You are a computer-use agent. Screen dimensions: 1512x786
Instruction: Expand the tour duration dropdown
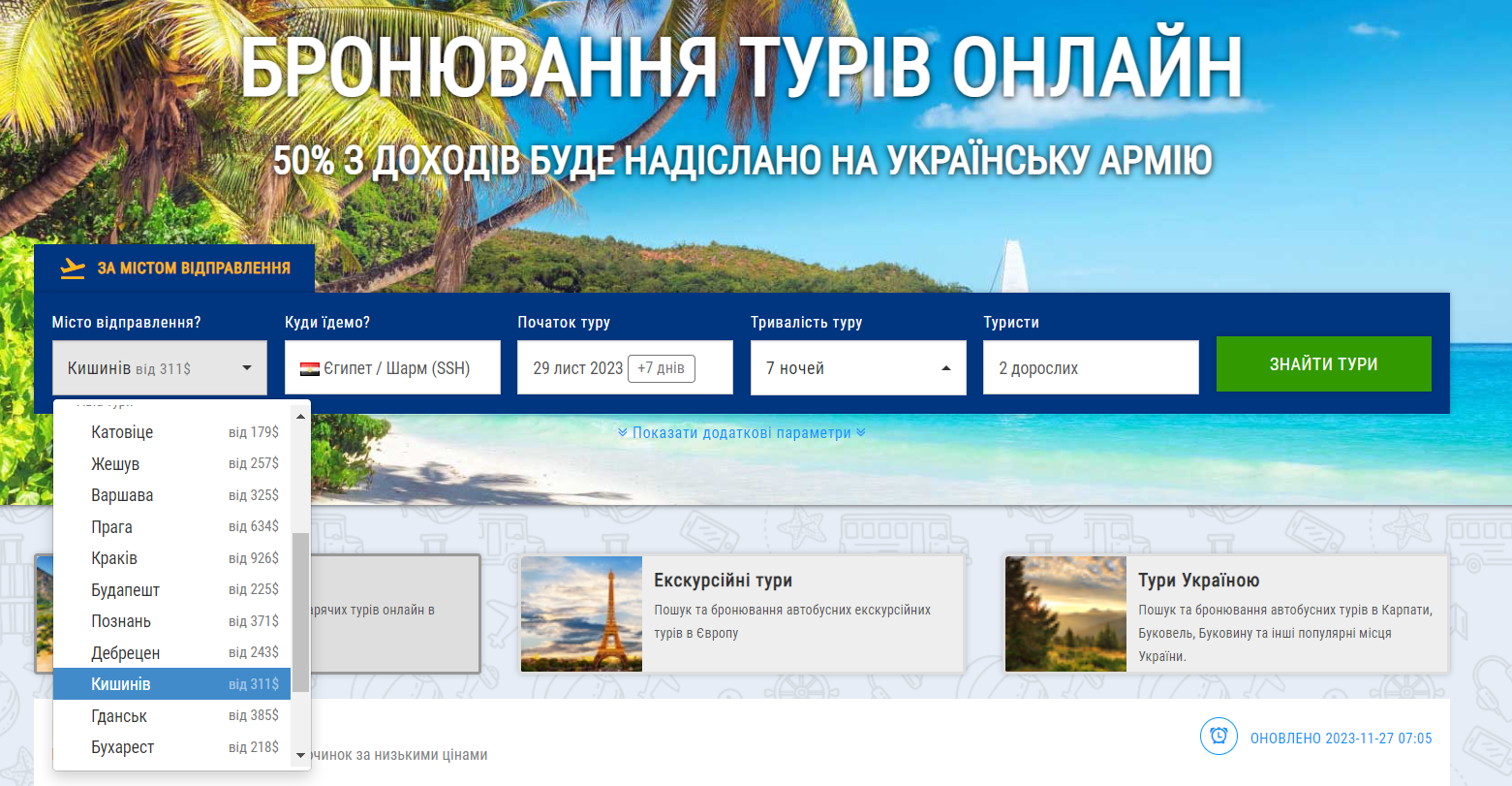857,368
